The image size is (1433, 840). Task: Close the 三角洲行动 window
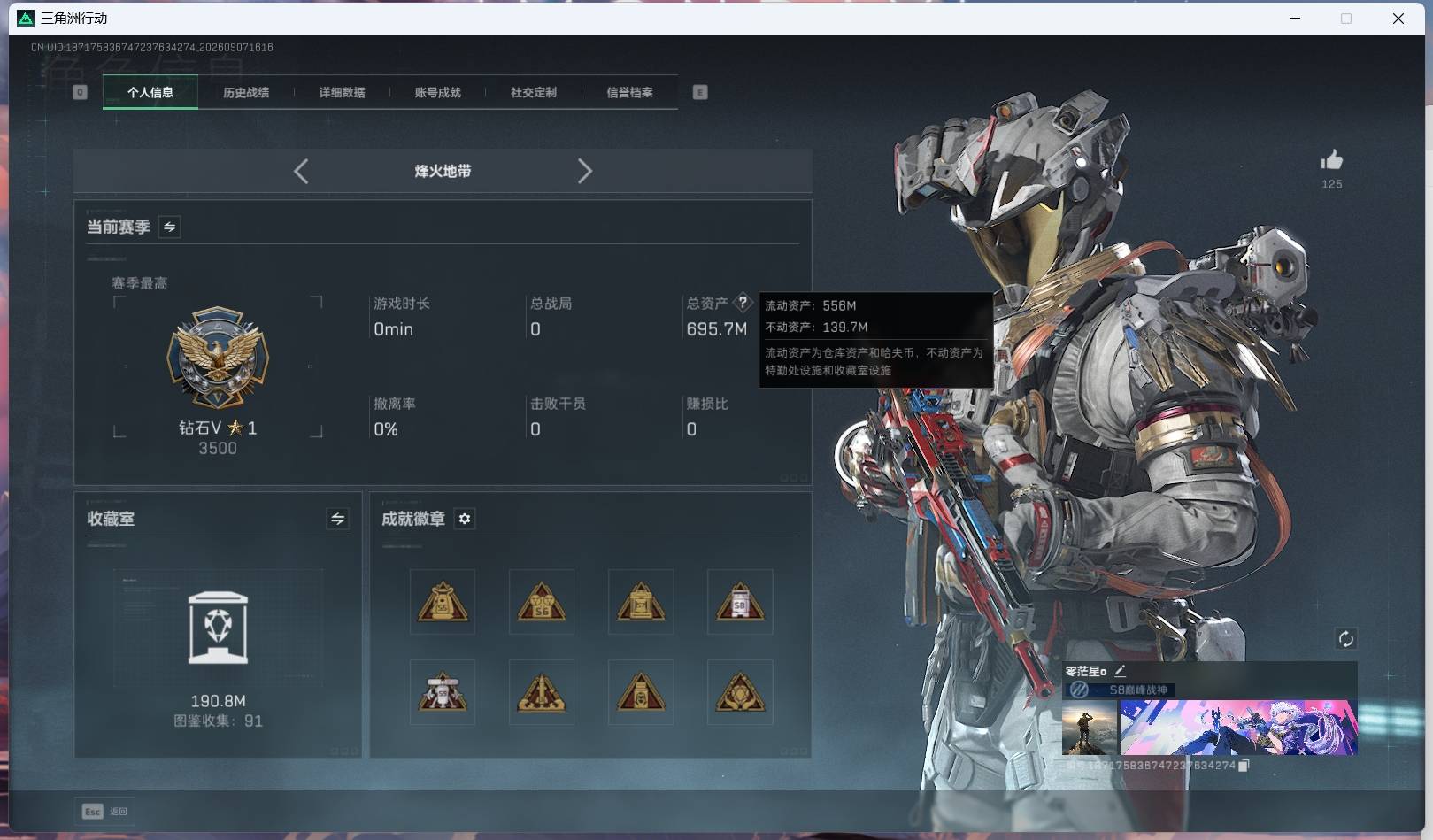1398,19
